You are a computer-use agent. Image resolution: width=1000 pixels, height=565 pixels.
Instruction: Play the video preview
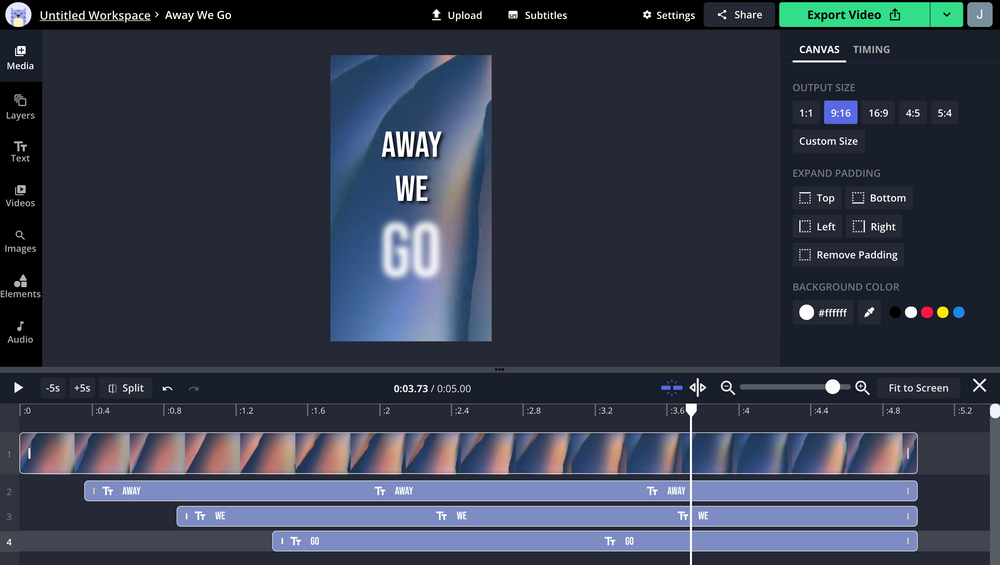(18, 388)
